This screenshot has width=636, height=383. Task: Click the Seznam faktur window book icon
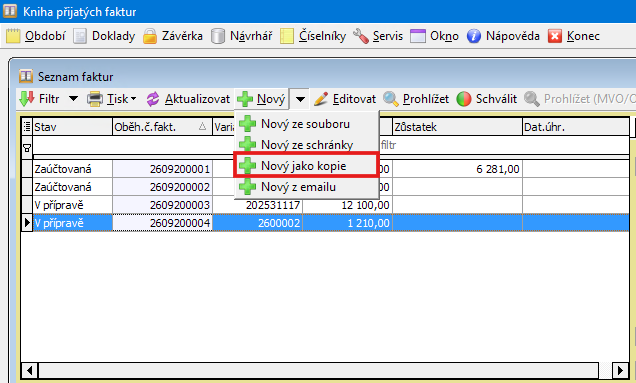pyautogui.click(x=26, y=76)
